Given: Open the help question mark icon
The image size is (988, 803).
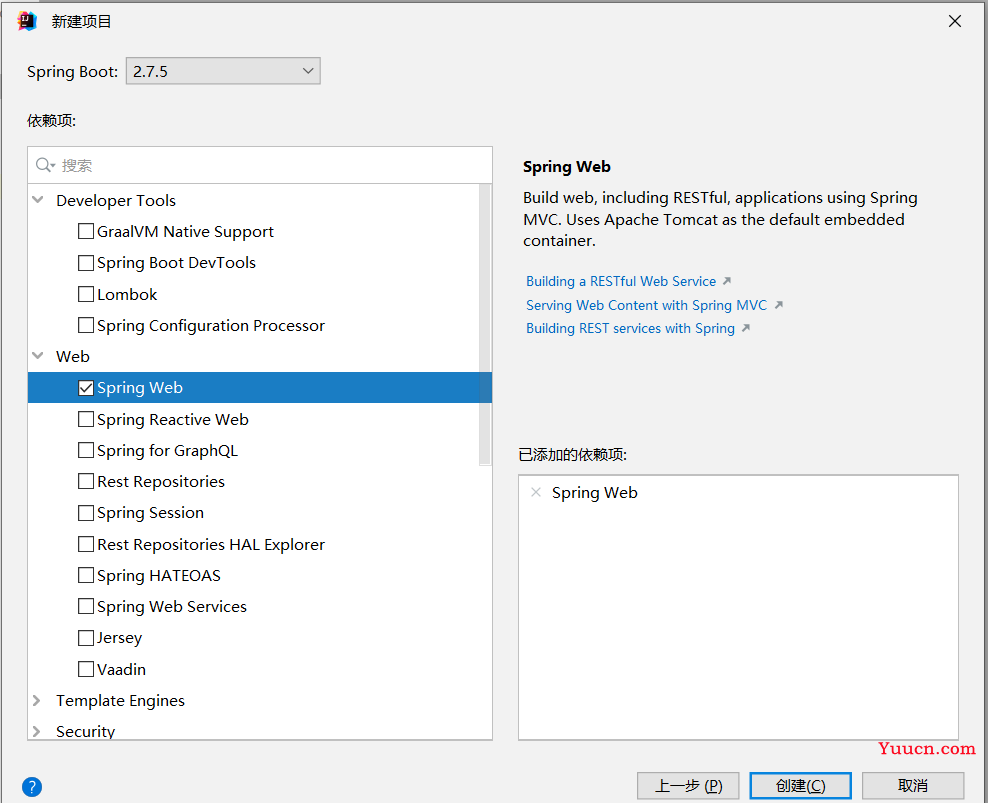Looking at the screenshot, I should (x=32, y=787).
